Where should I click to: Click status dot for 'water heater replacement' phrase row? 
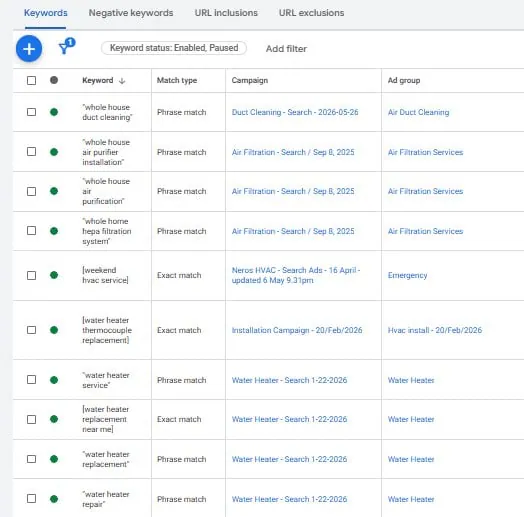click(x=54, y=459)
